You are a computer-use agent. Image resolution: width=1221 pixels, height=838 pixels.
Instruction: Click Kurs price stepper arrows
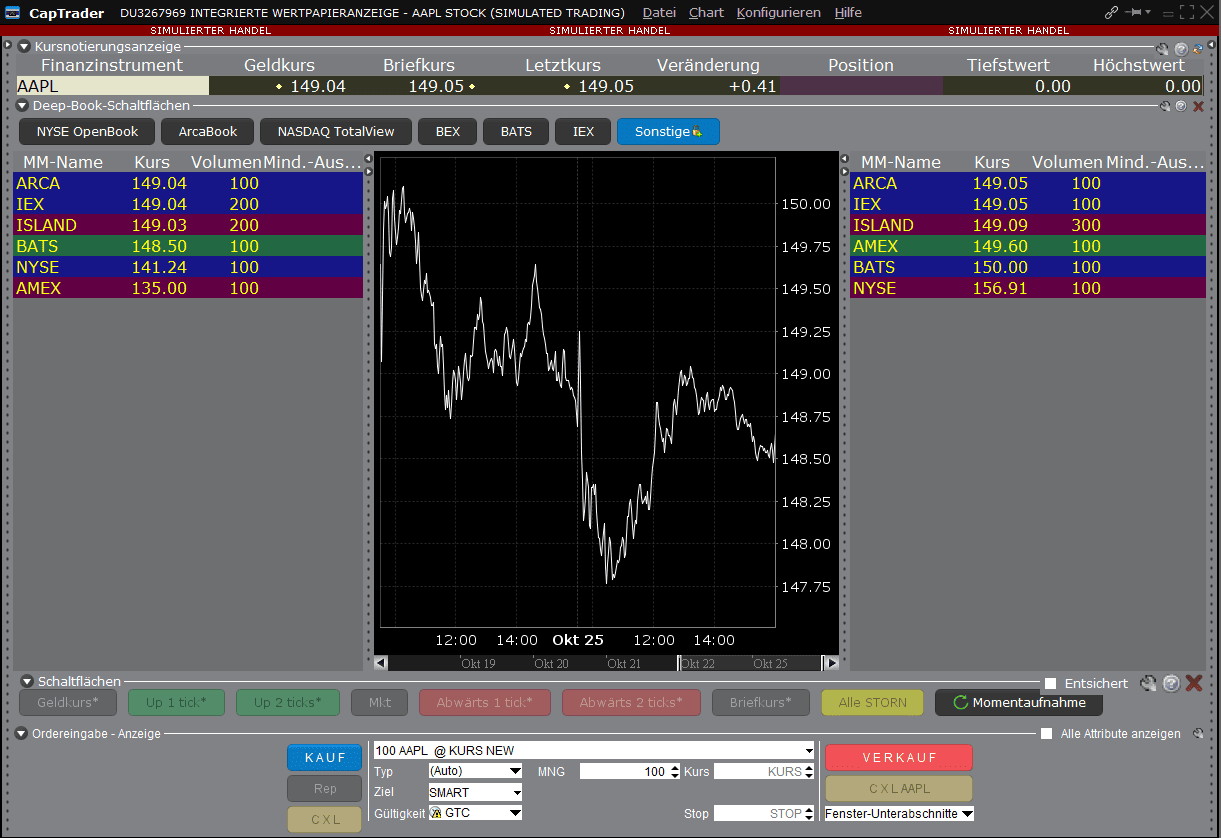tap(808, 771)
